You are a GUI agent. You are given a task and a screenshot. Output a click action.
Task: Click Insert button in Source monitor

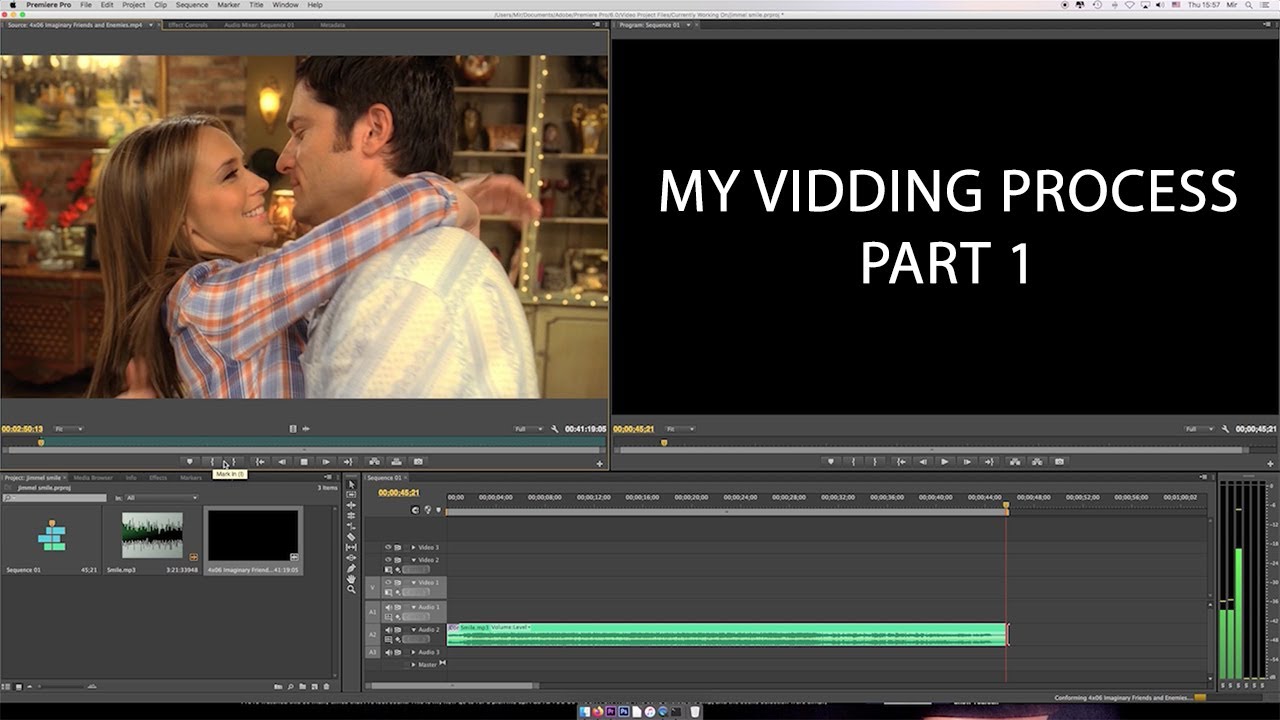tap(374, 462)
